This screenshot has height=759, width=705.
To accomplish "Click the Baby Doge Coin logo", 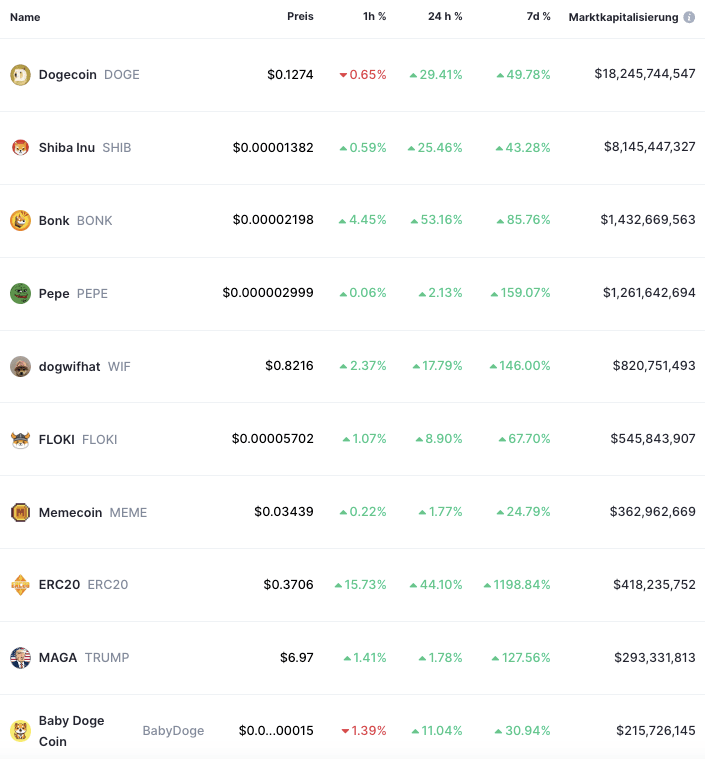I will (x=20, y=731).
